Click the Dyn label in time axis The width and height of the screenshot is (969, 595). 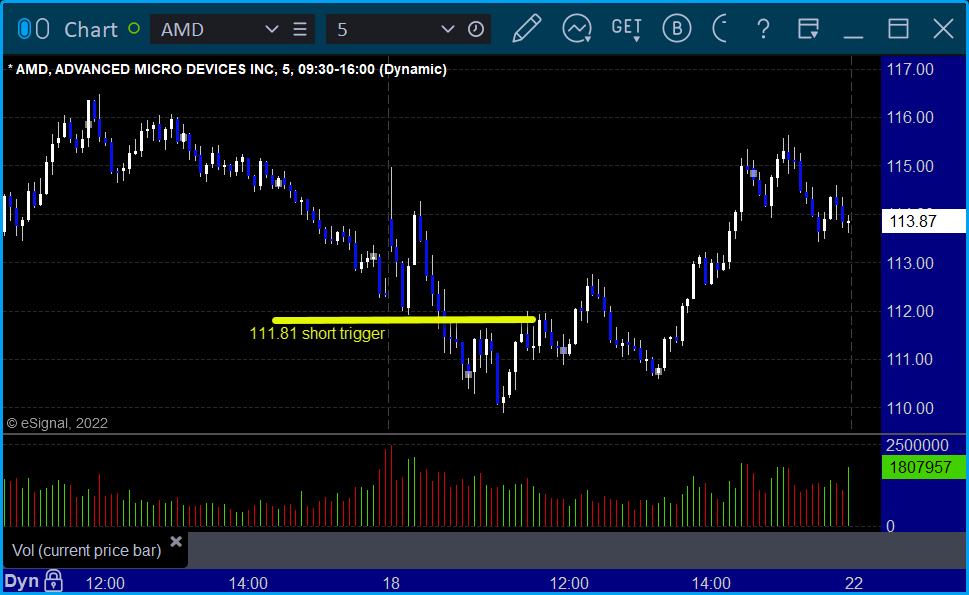click(22, 581)
